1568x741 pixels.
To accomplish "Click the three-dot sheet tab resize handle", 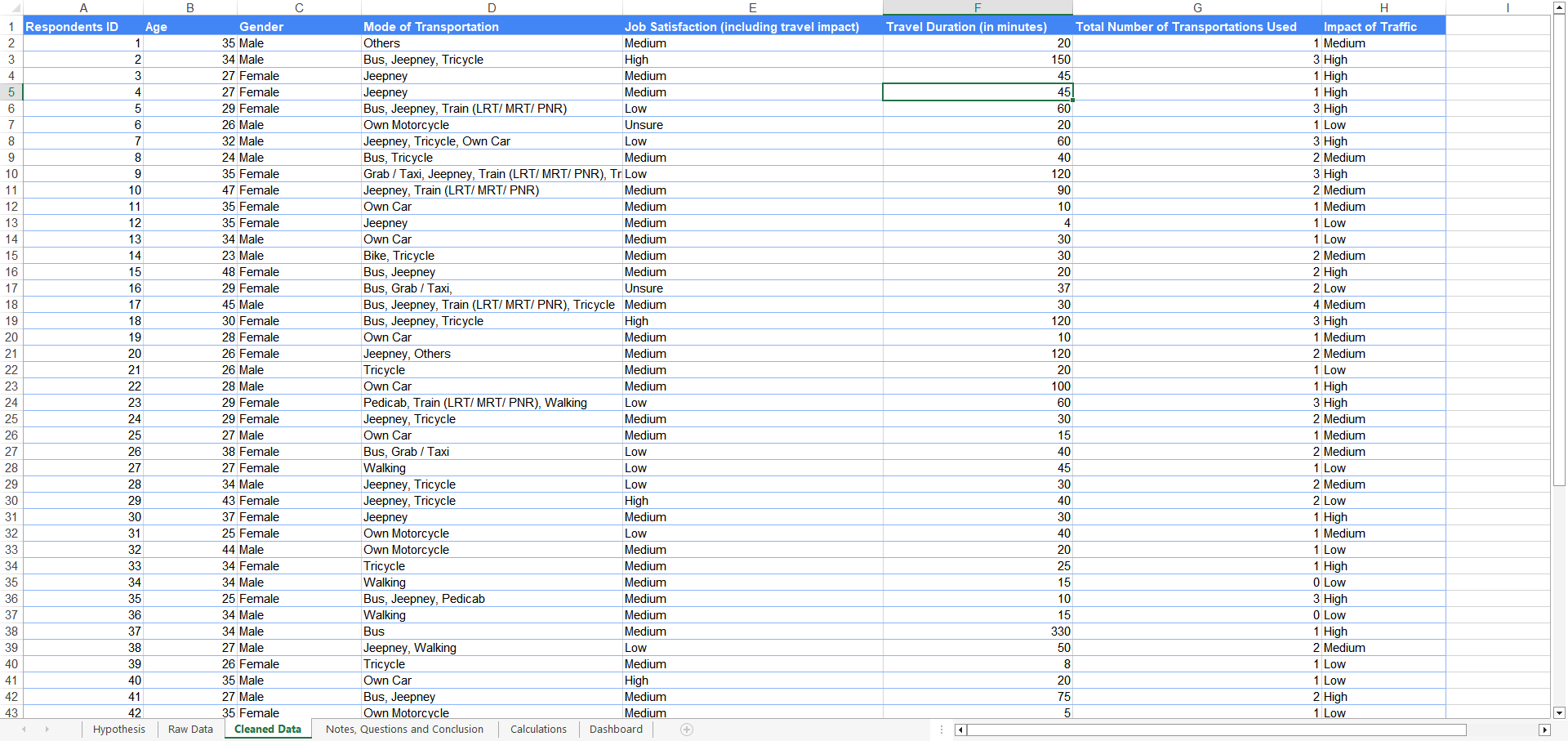I will (x=942, y=730).
